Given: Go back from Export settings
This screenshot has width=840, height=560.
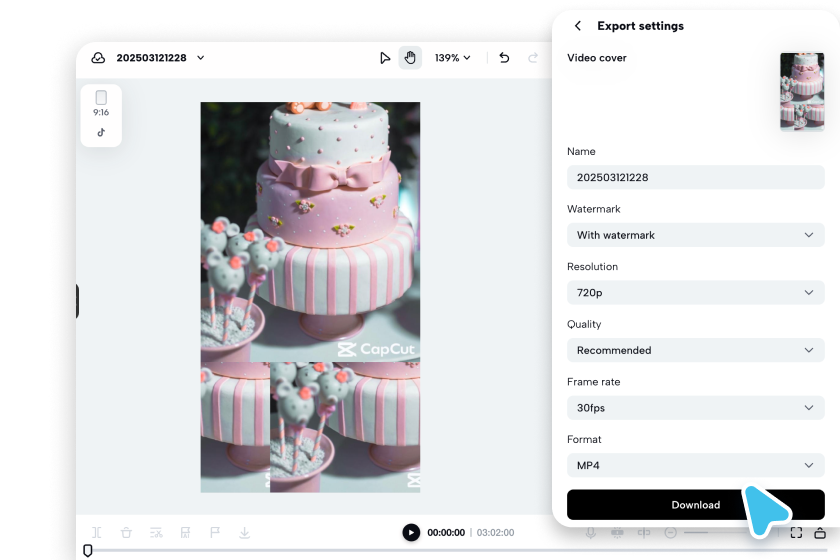Looking at the screenshot, I should tap(578, 26).
